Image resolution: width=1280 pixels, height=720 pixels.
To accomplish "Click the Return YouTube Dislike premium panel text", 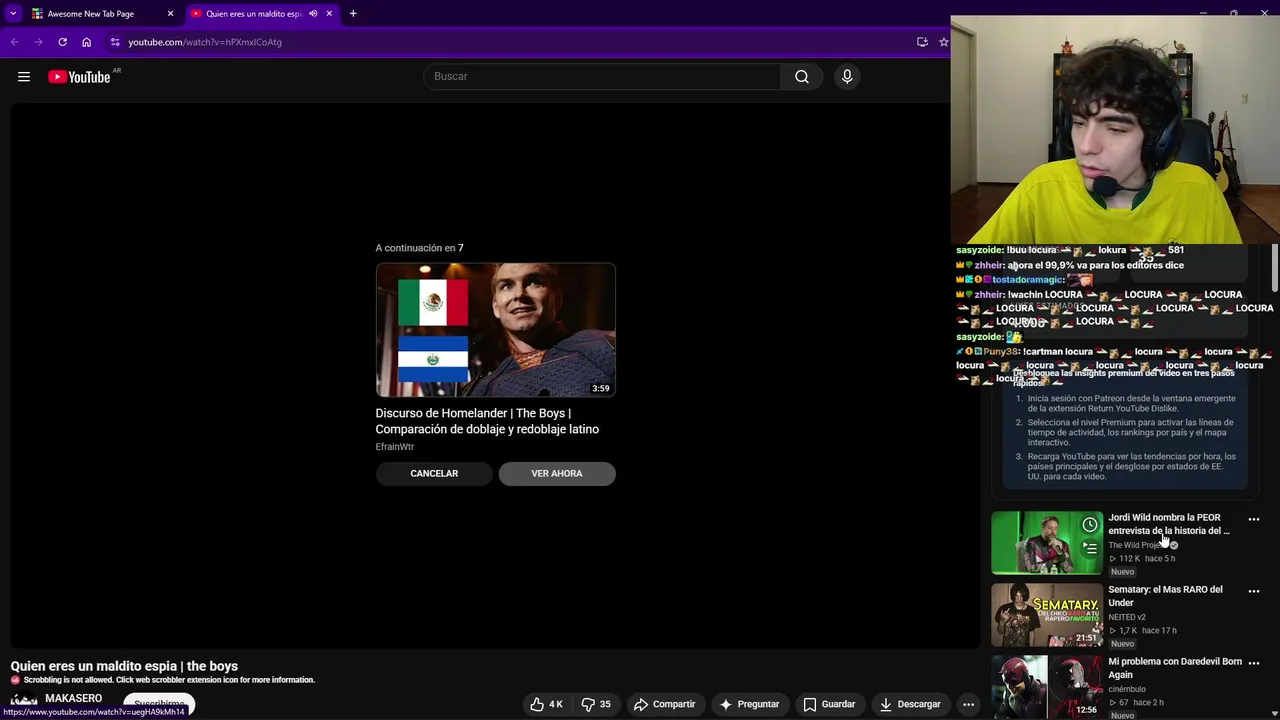I will 1124,428.
